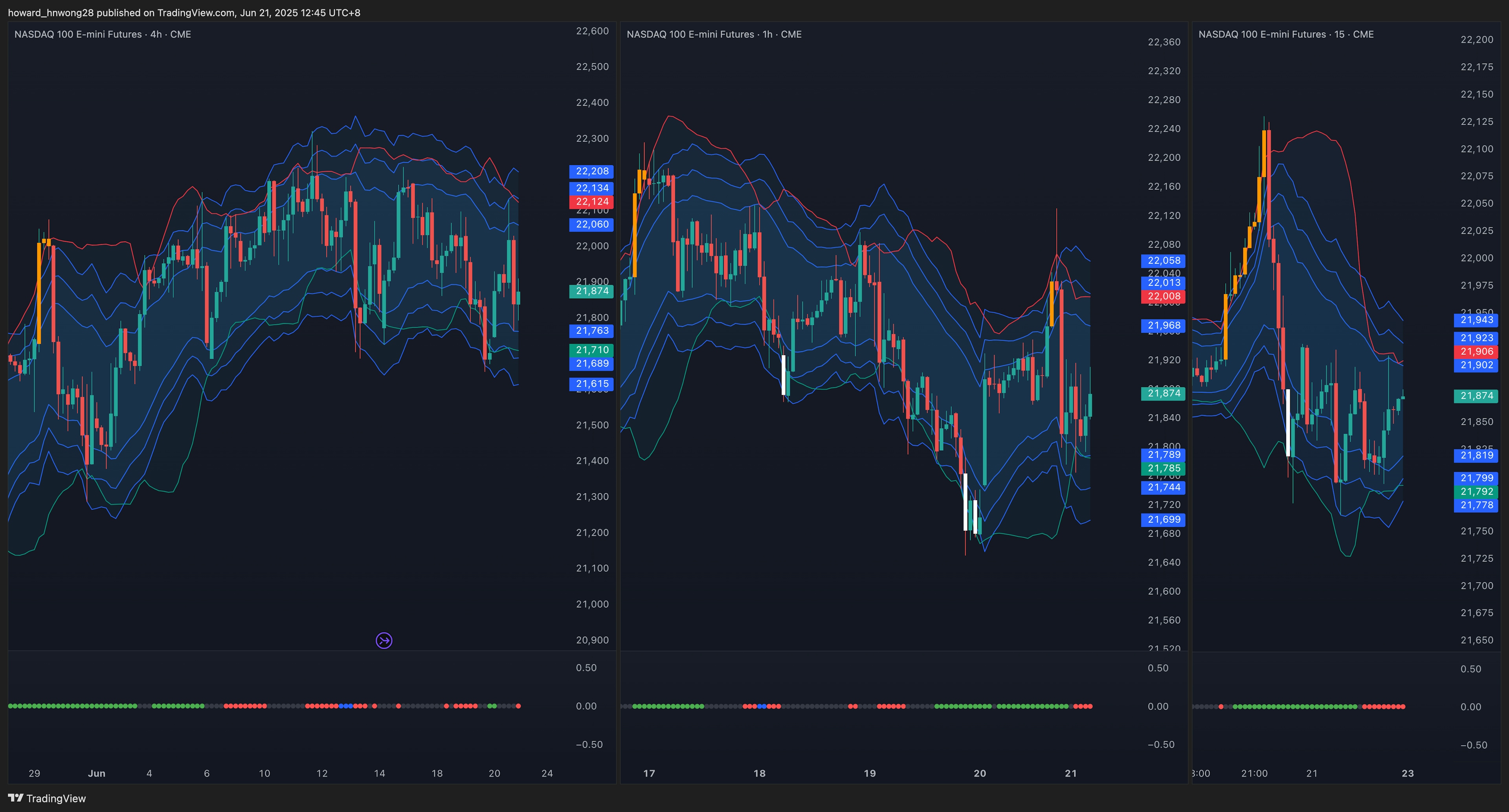
Task: Click the 21,699 blue label on the 1h chart
Action: pyautogui.click(x=1163, y=519)
